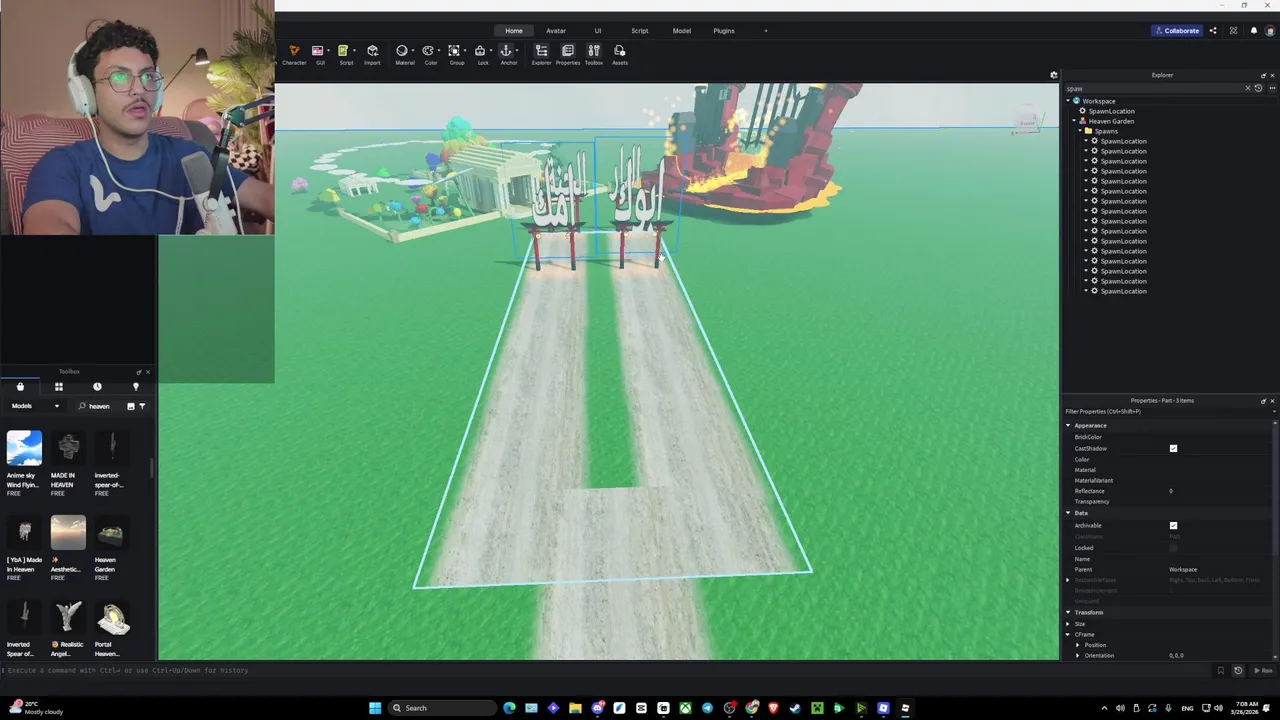The width and height of the screenshot is (1280, 720).
Task: Switch to the UI tab
Action: (x=598, y=31)
